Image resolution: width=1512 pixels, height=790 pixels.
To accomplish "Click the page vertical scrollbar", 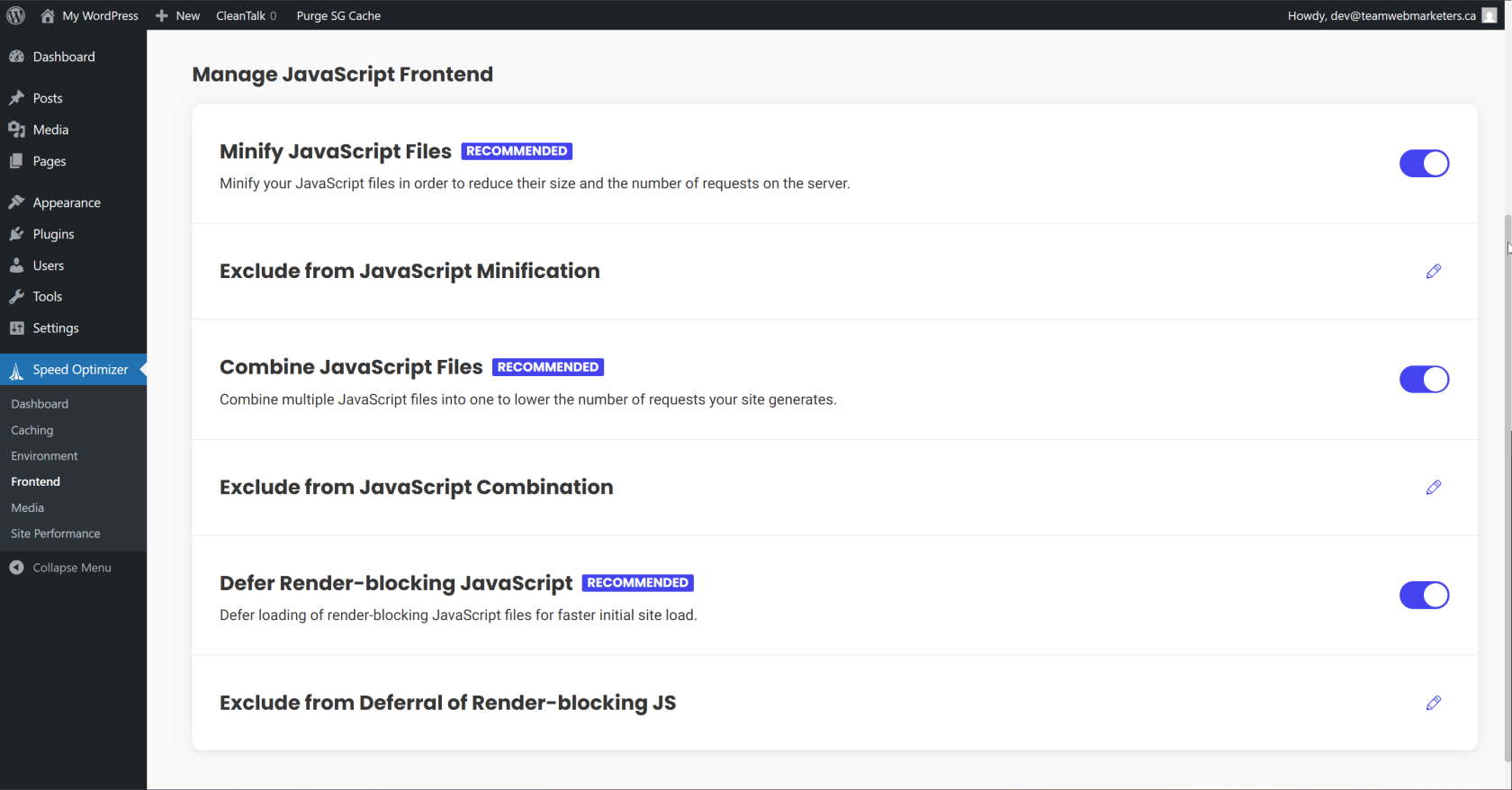I will tap(1507, 486).
